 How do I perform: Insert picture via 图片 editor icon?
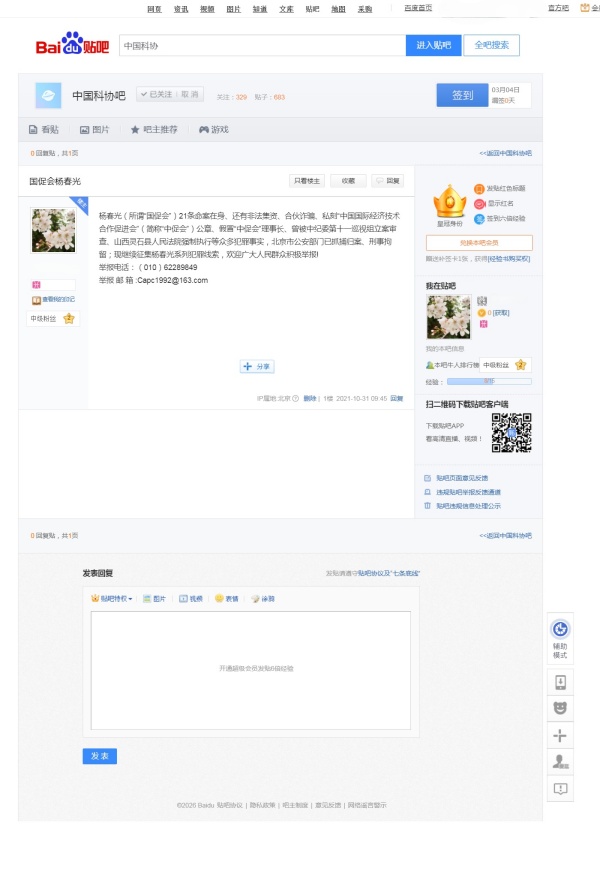coord(154,599)
